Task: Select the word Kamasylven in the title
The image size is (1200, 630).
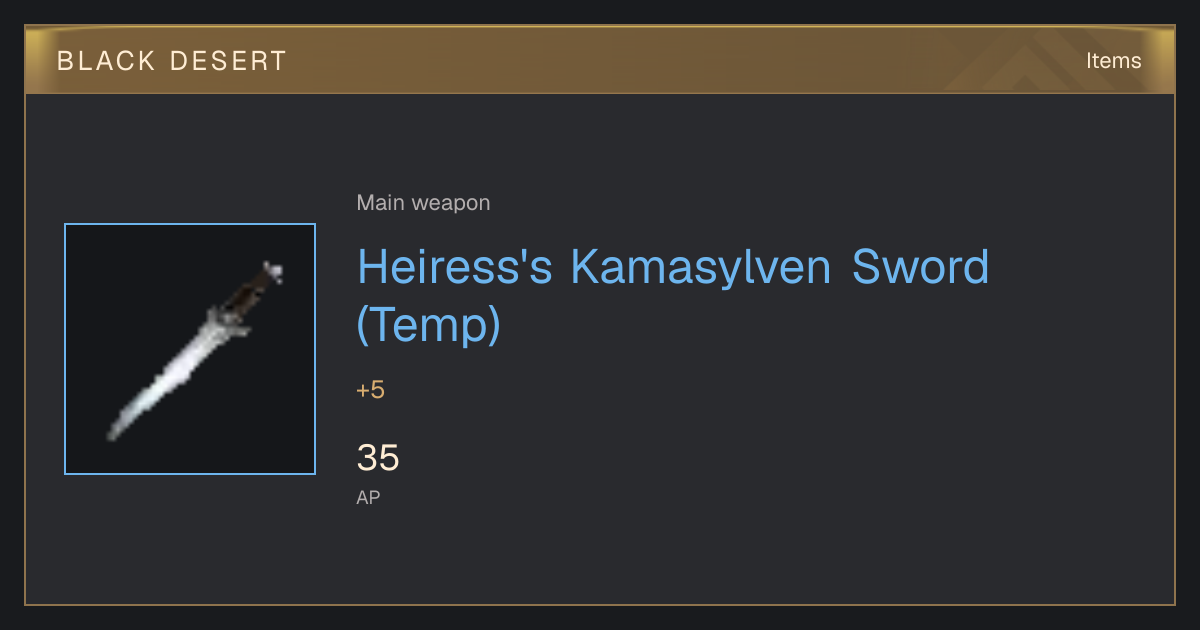Action: [x=701, y=267]
